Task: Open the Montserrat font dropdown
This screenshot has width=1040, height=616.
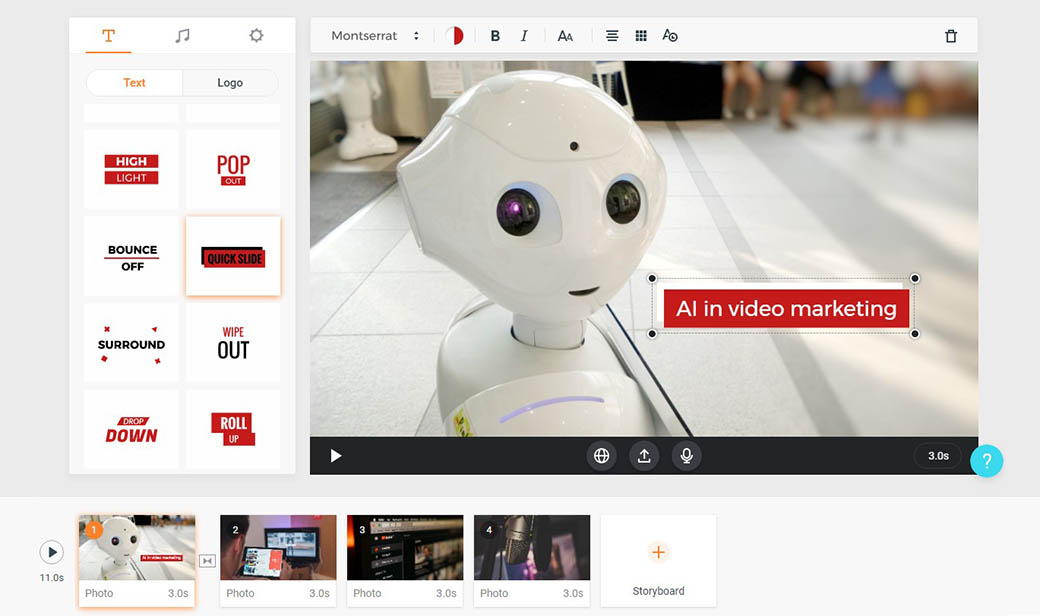Action: [x=375, y=36]
